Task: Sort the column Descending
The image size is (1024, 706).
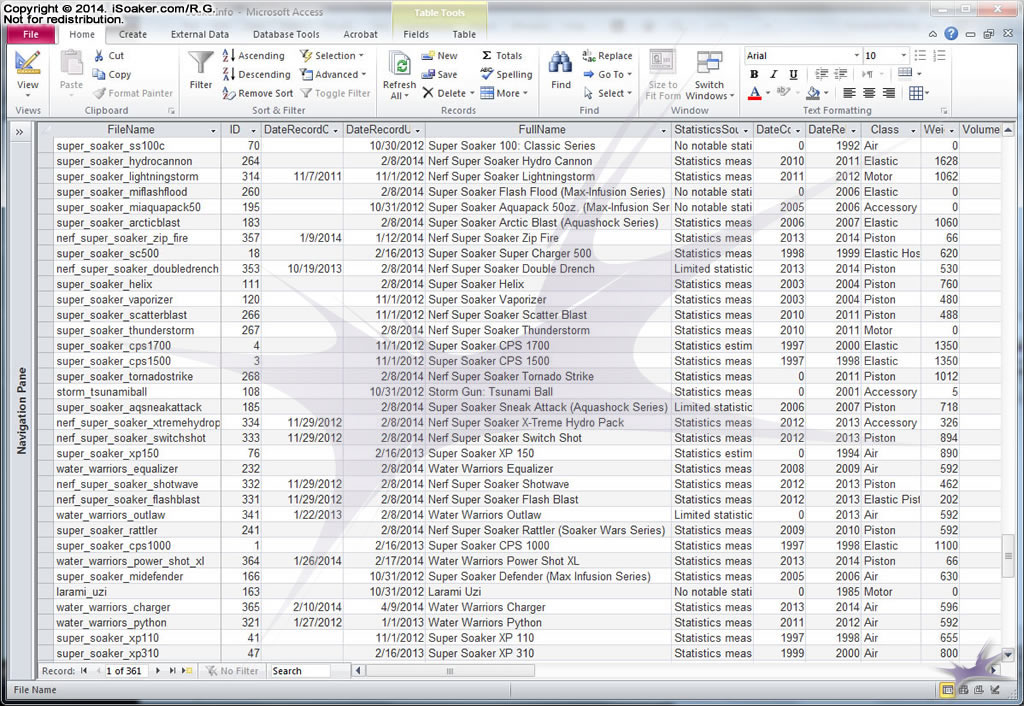Action: coord(256,74)
